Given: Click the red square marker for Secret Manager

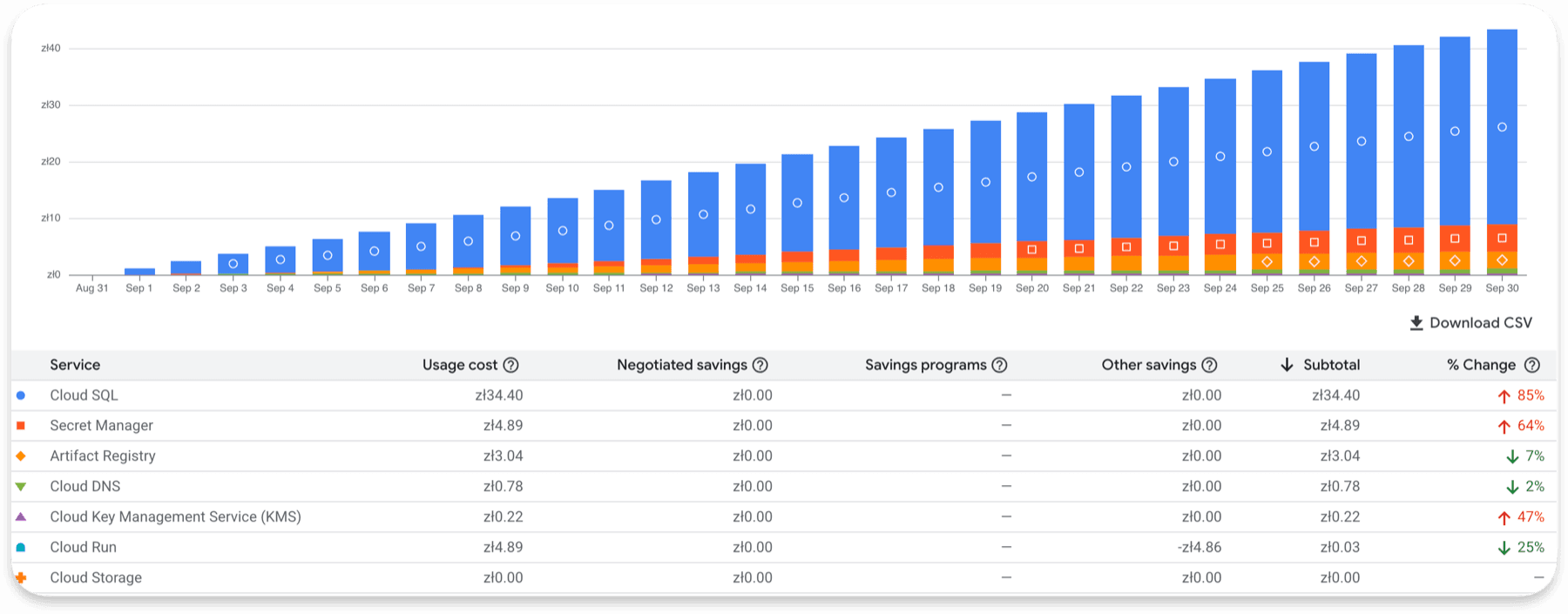Looking at the screenshot, I should (21, 426).
